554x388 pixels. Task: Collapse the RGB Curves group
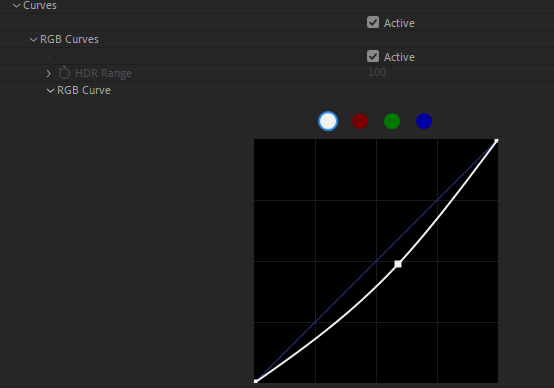33,40
